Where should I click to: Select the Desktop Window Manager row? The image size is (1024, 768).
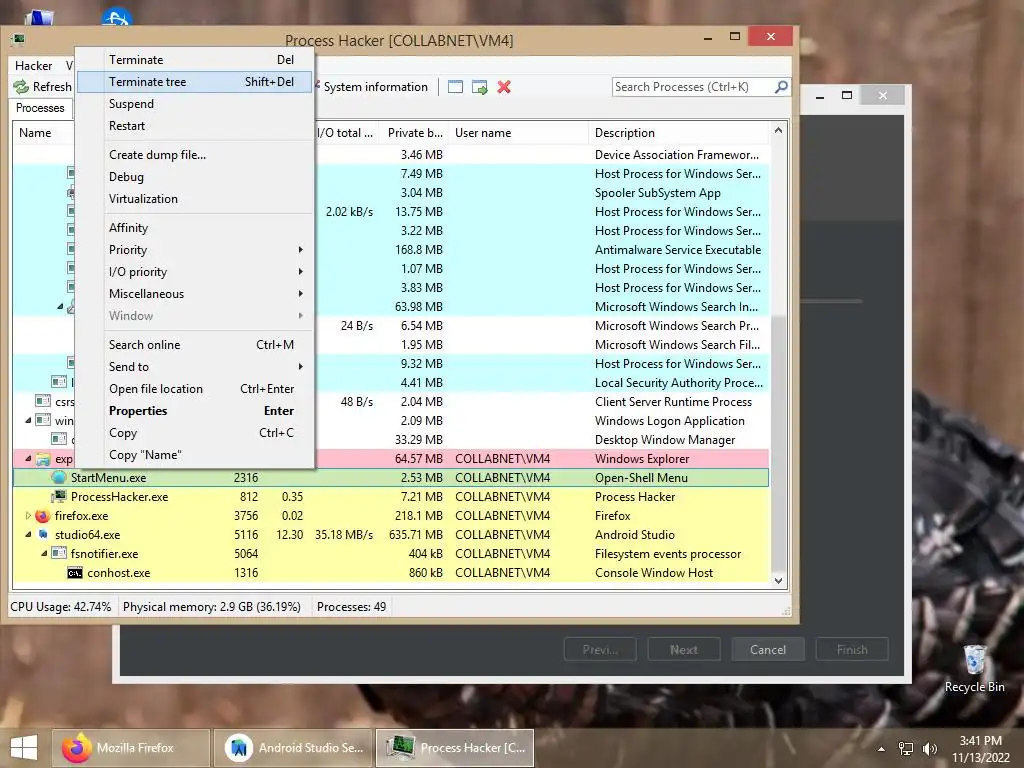point(391,440)
